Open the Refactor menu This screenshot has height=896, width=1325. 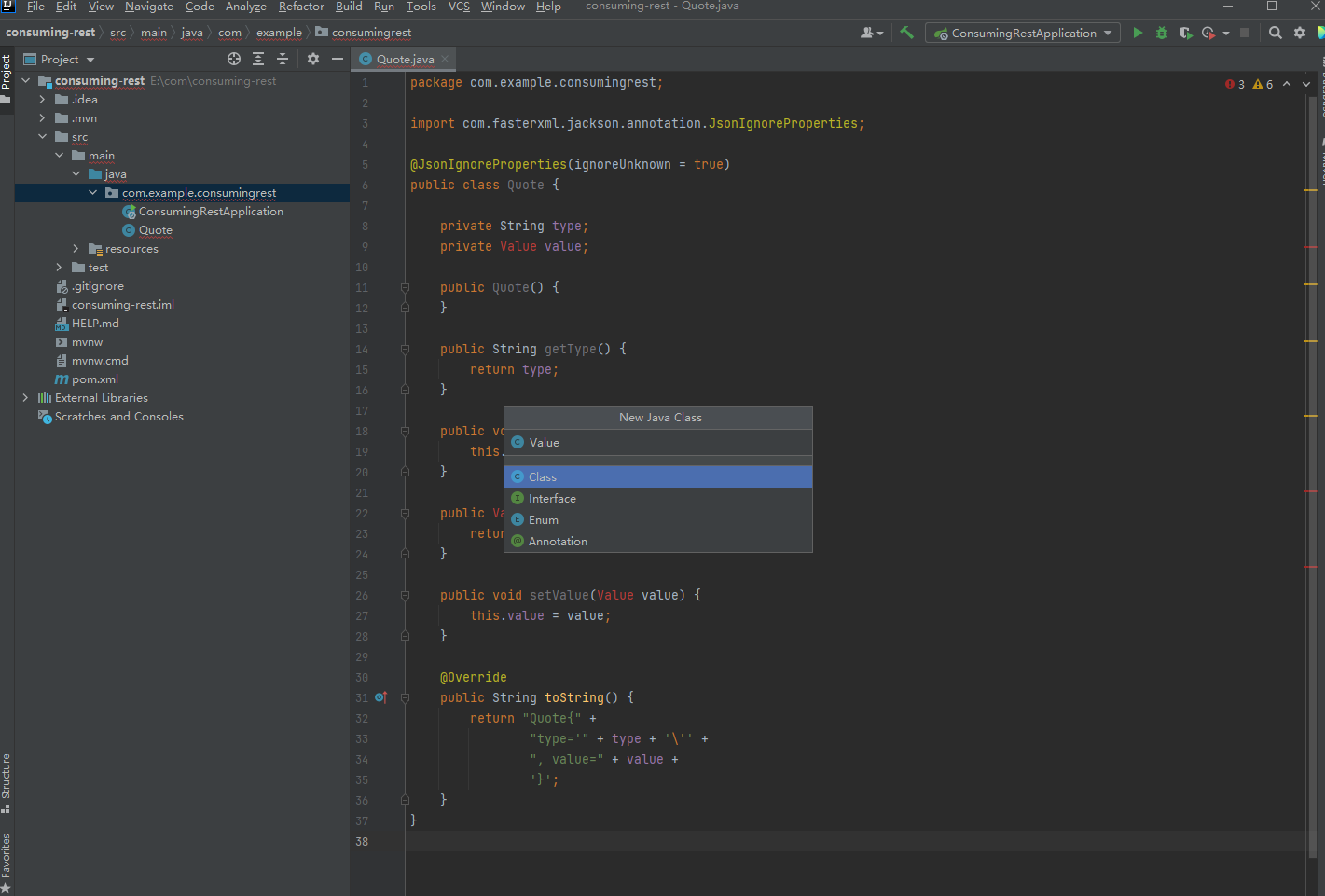pos(301,7)
